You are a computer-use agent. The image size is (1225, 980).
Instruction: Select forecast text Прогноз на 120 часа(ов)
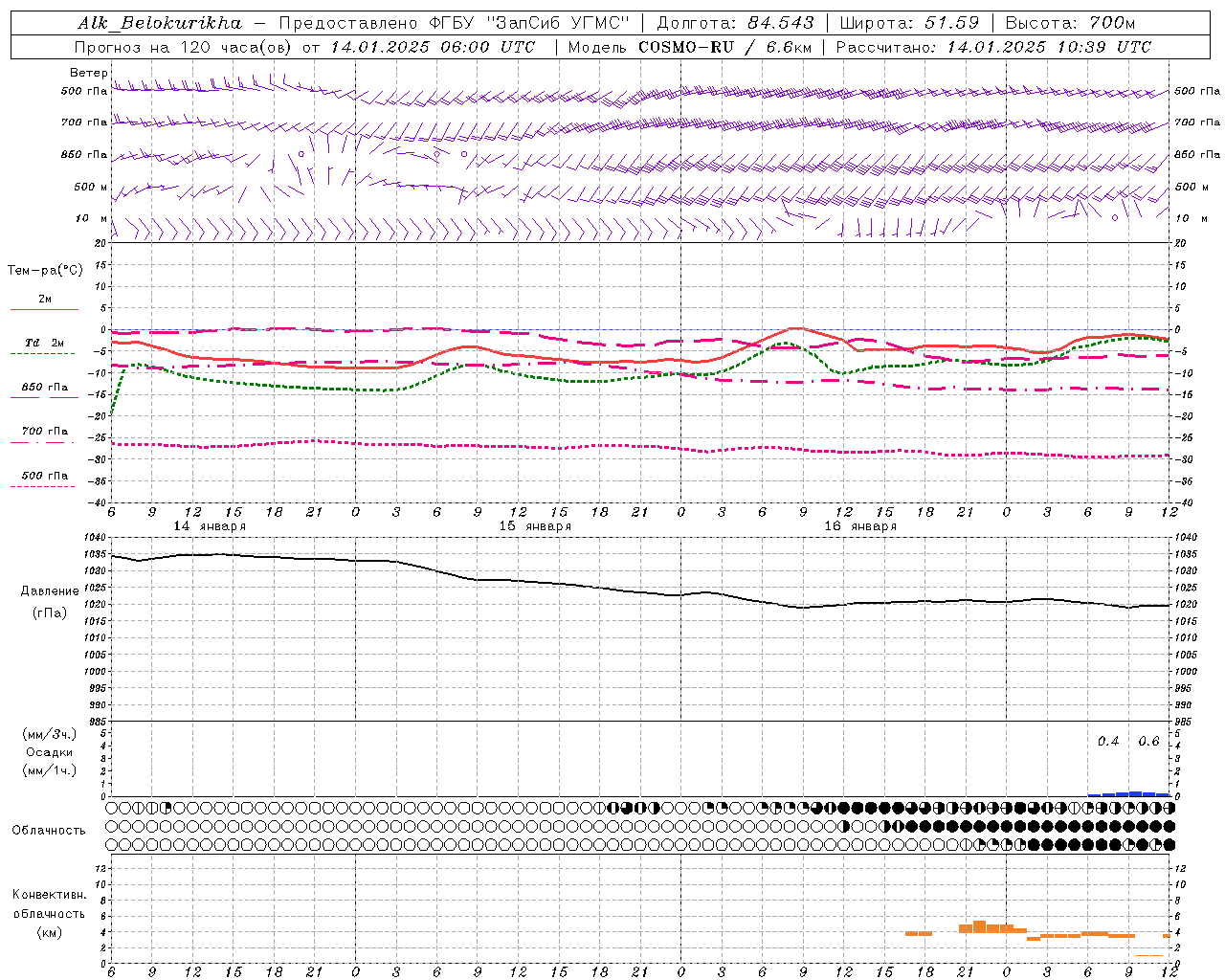[184, 47]
